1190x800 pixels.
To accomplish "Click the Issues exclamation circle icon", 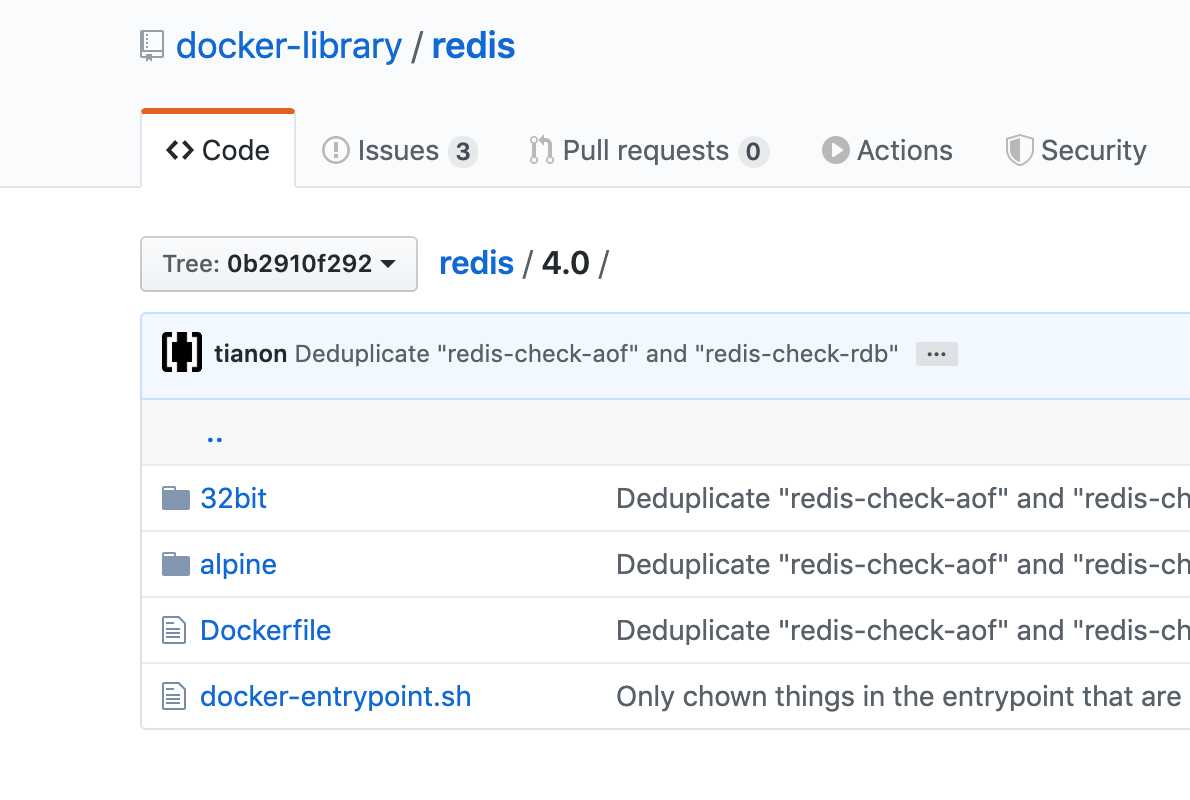I will 335,150.
